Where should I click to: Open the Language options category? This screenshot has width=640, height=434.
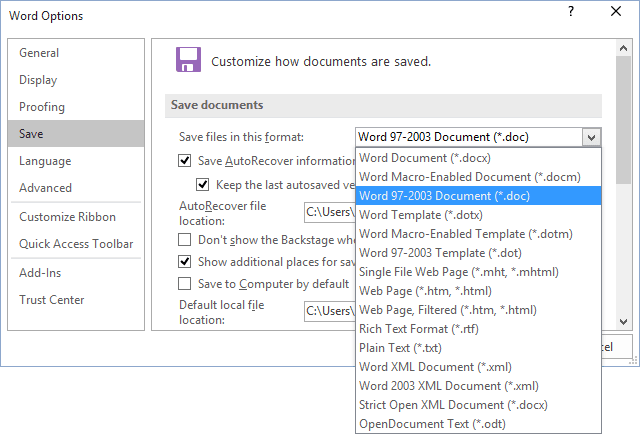[76, 161]
